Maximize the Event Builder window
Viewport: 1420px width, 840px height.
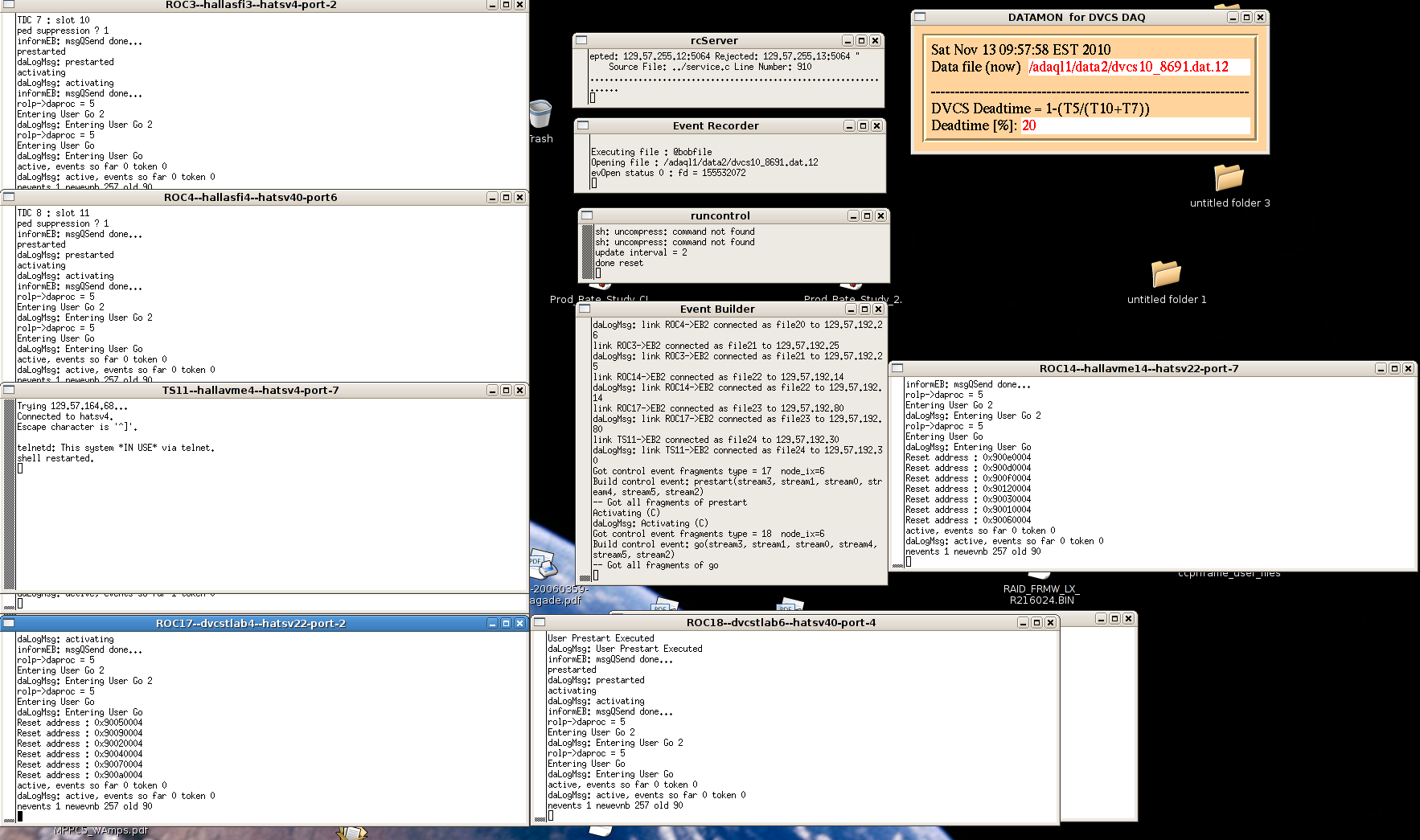pos(864,309)
